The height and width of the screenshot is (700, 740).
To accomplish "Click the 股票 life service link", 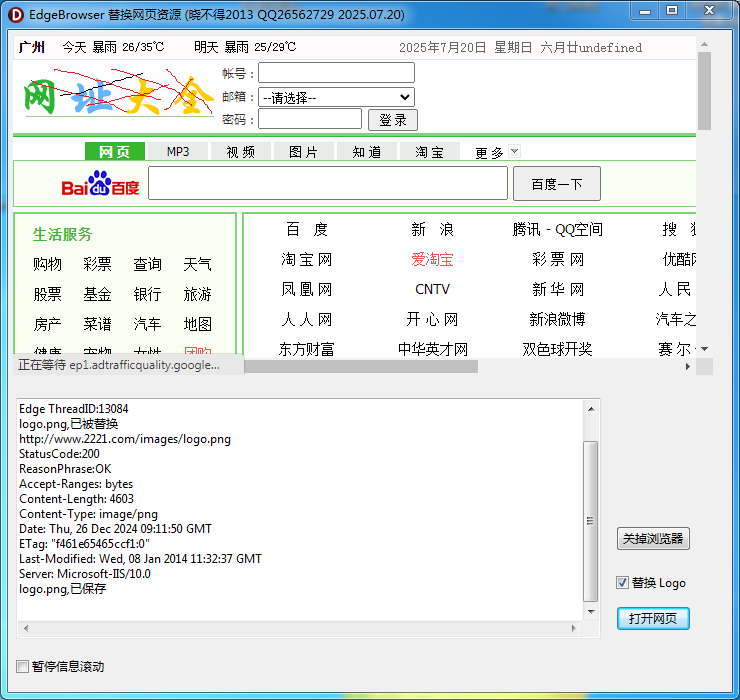I will 47,294.
